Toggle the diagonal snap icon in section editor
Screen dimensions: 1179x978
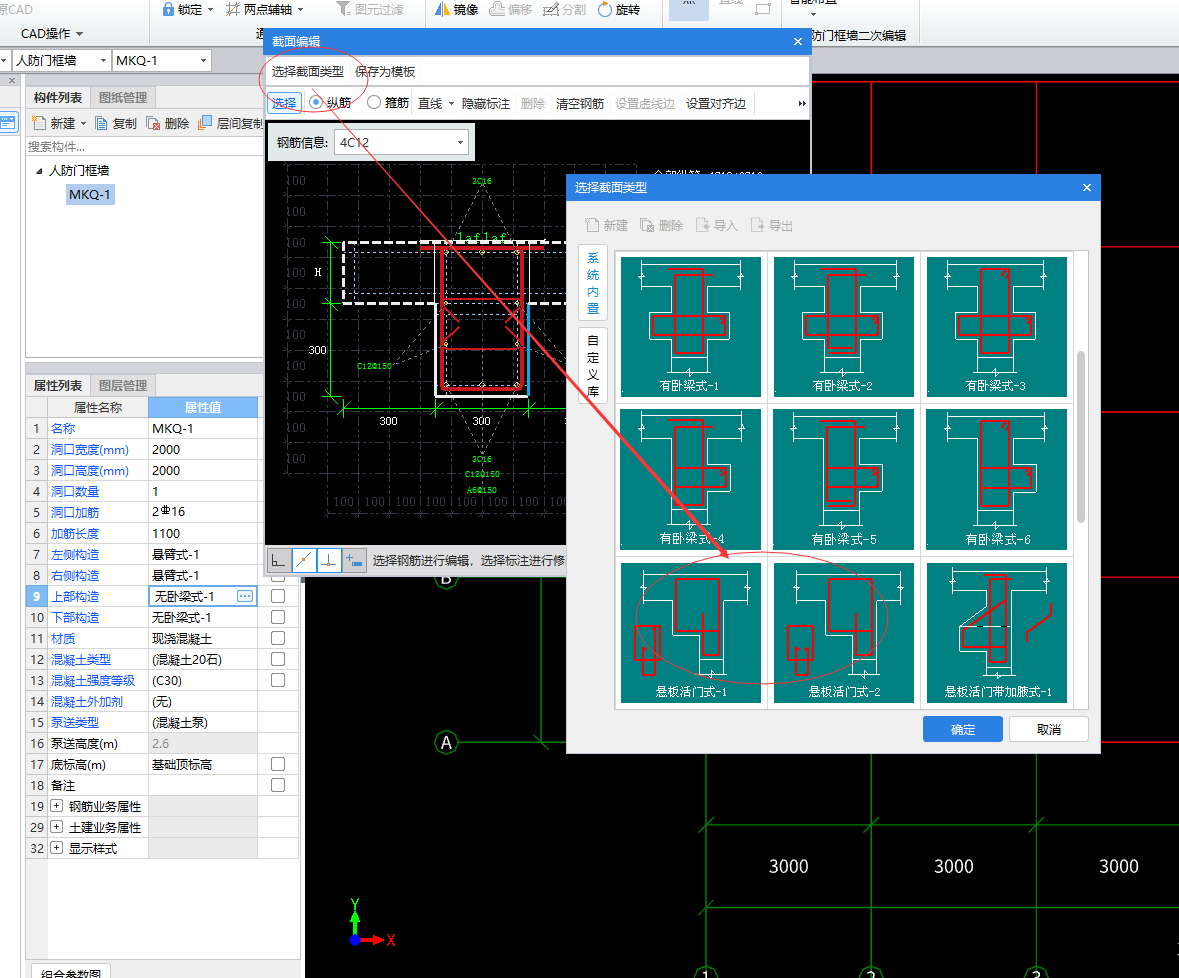point(304,561)
